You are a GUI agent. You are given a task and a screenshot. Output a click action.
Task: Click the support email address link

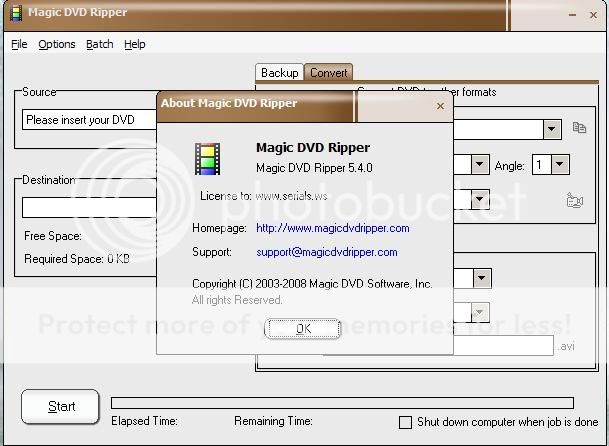326,252
